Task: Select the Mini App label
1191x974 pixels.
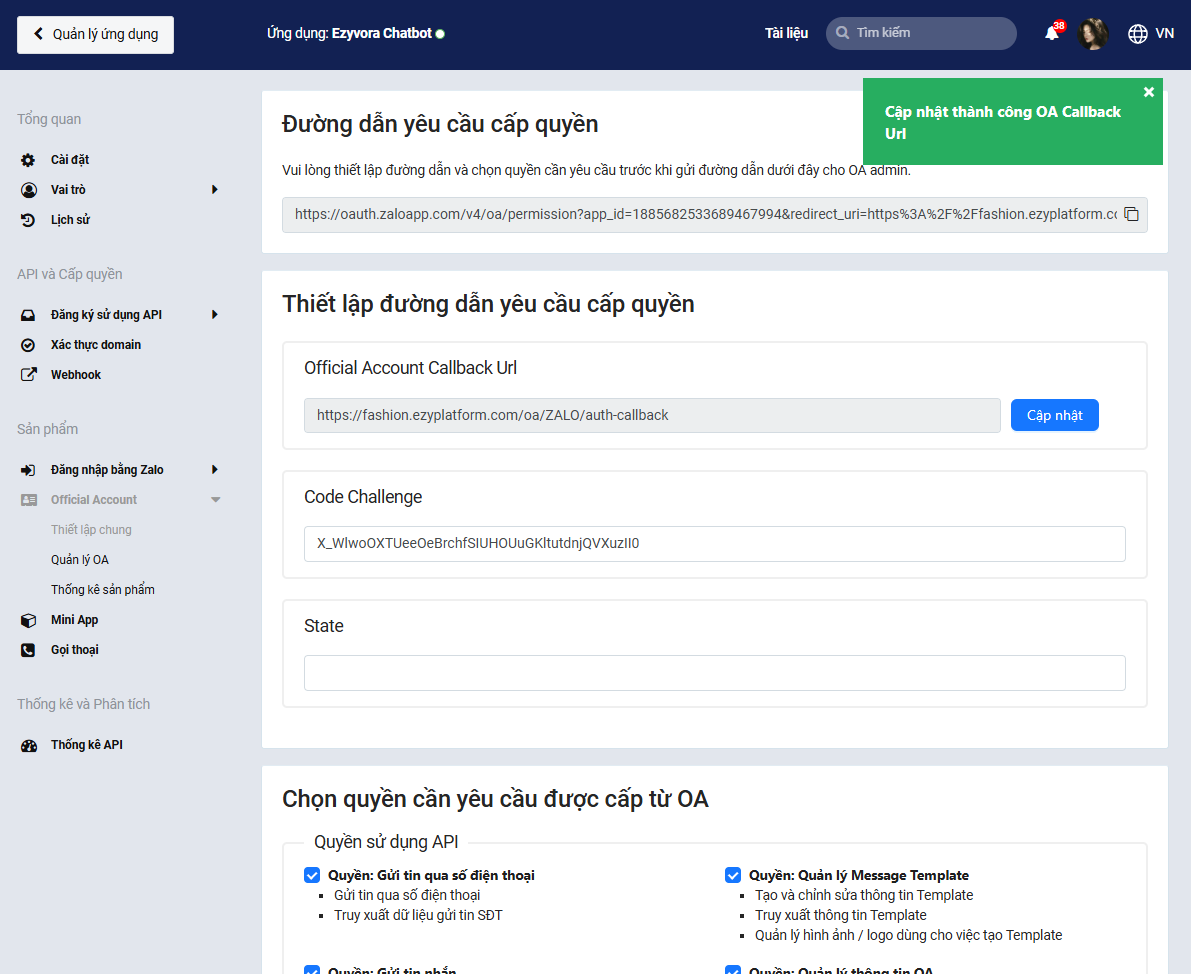Action: pyautogui.click(x=74, y=620)
